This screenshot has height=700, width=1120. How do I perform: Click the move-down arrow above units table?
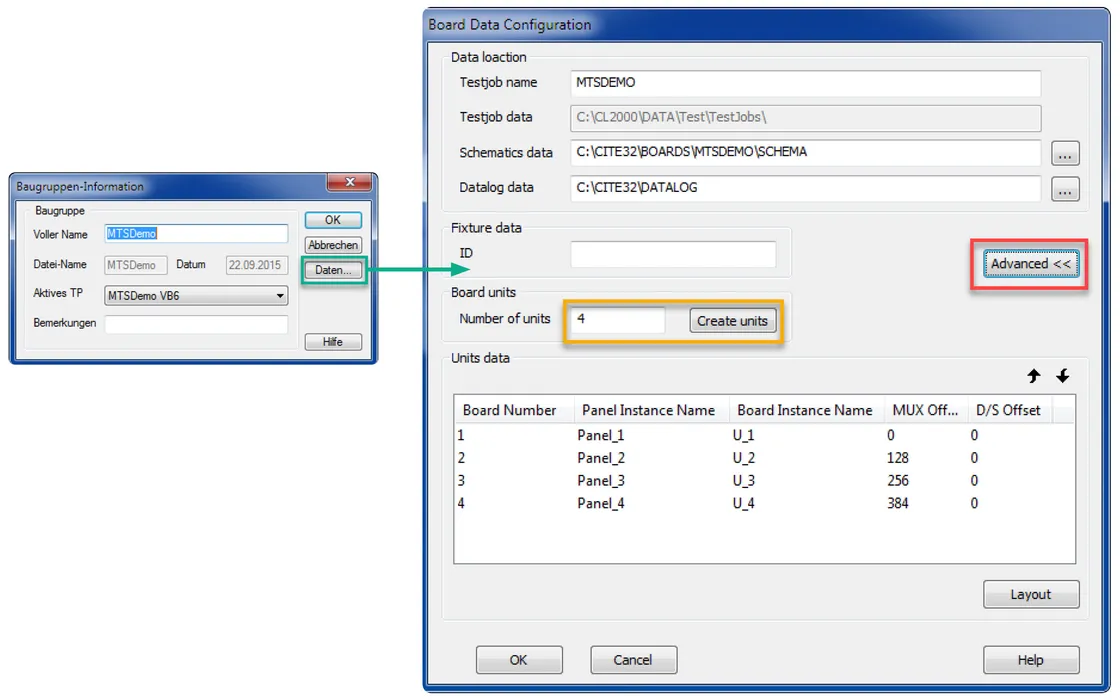pos(1063,376)
